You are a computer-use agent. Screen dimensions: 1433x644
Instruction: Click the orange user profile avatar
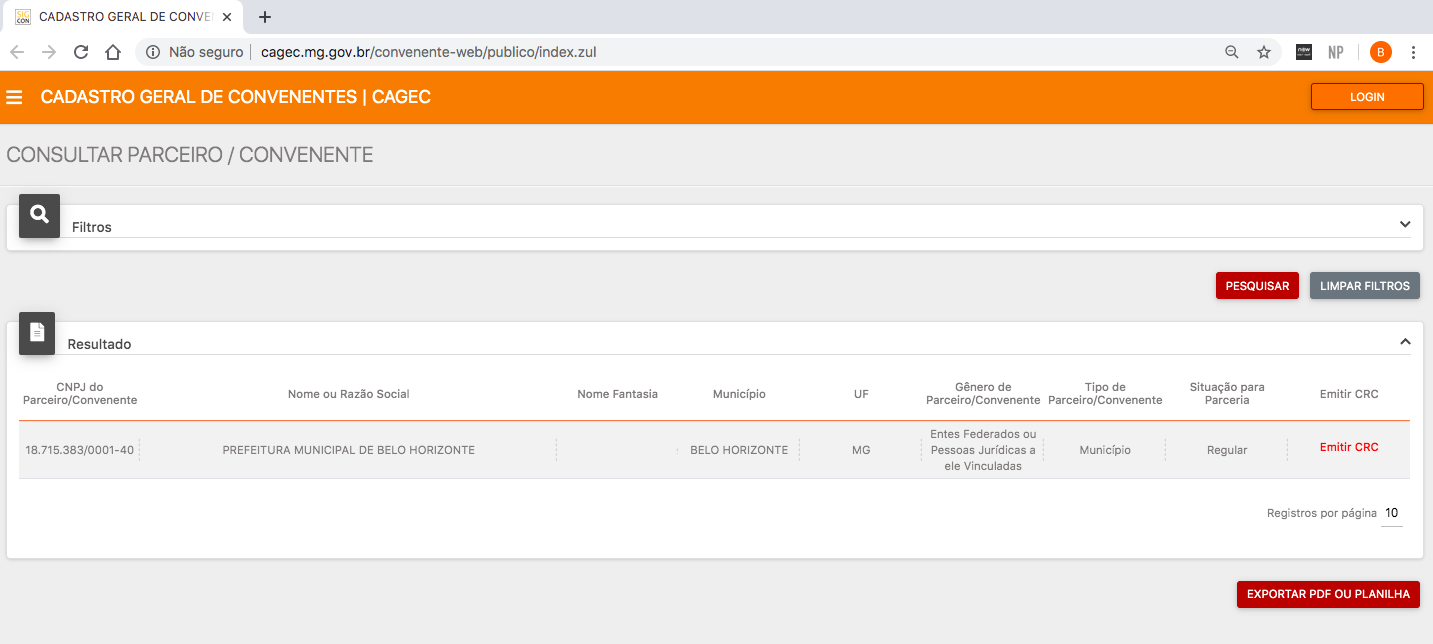1380,52
